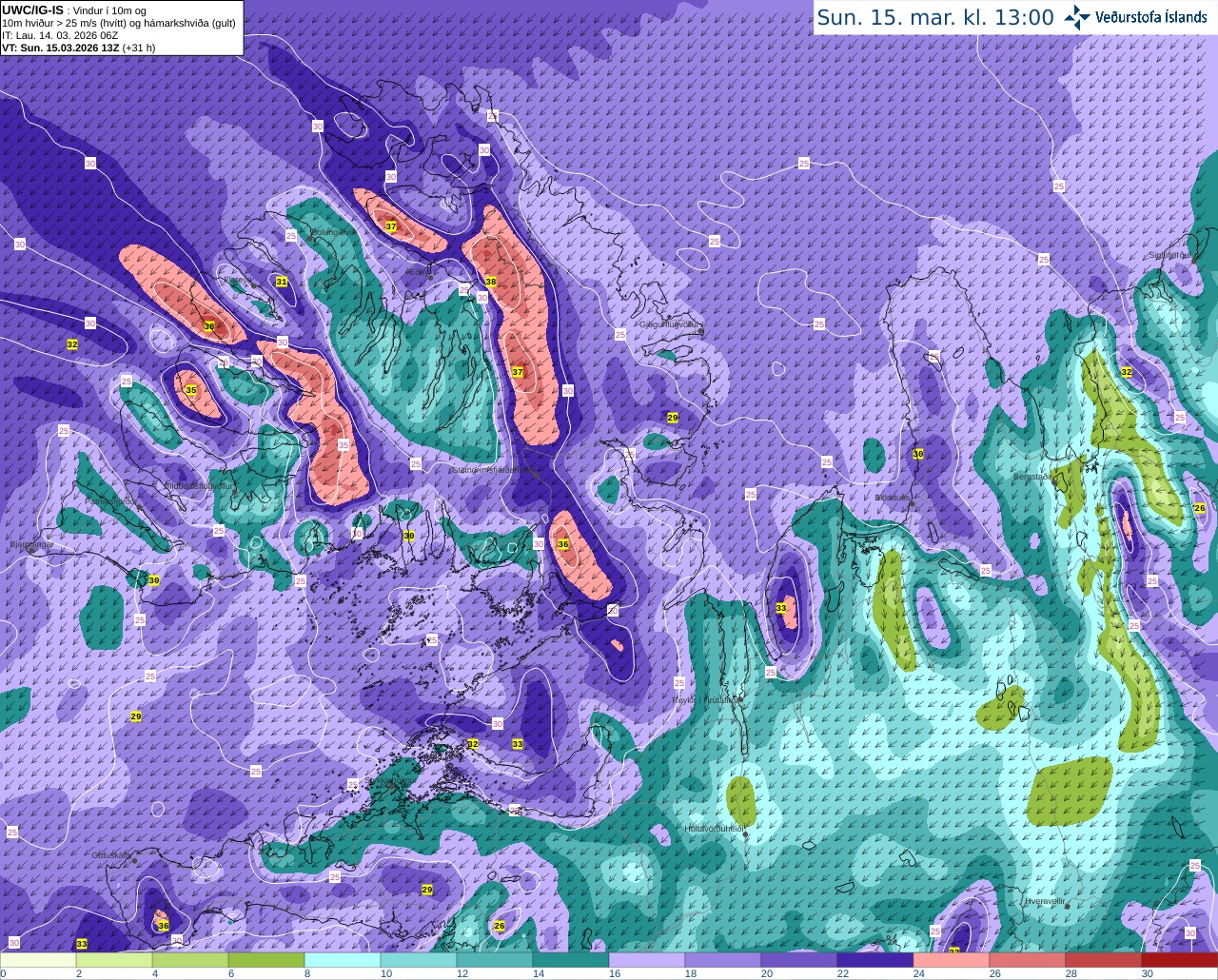Pick the dark red 30+ m/s legend swatch
The height and width of the screenshot is (980, 1218).
coord(1180,960)
